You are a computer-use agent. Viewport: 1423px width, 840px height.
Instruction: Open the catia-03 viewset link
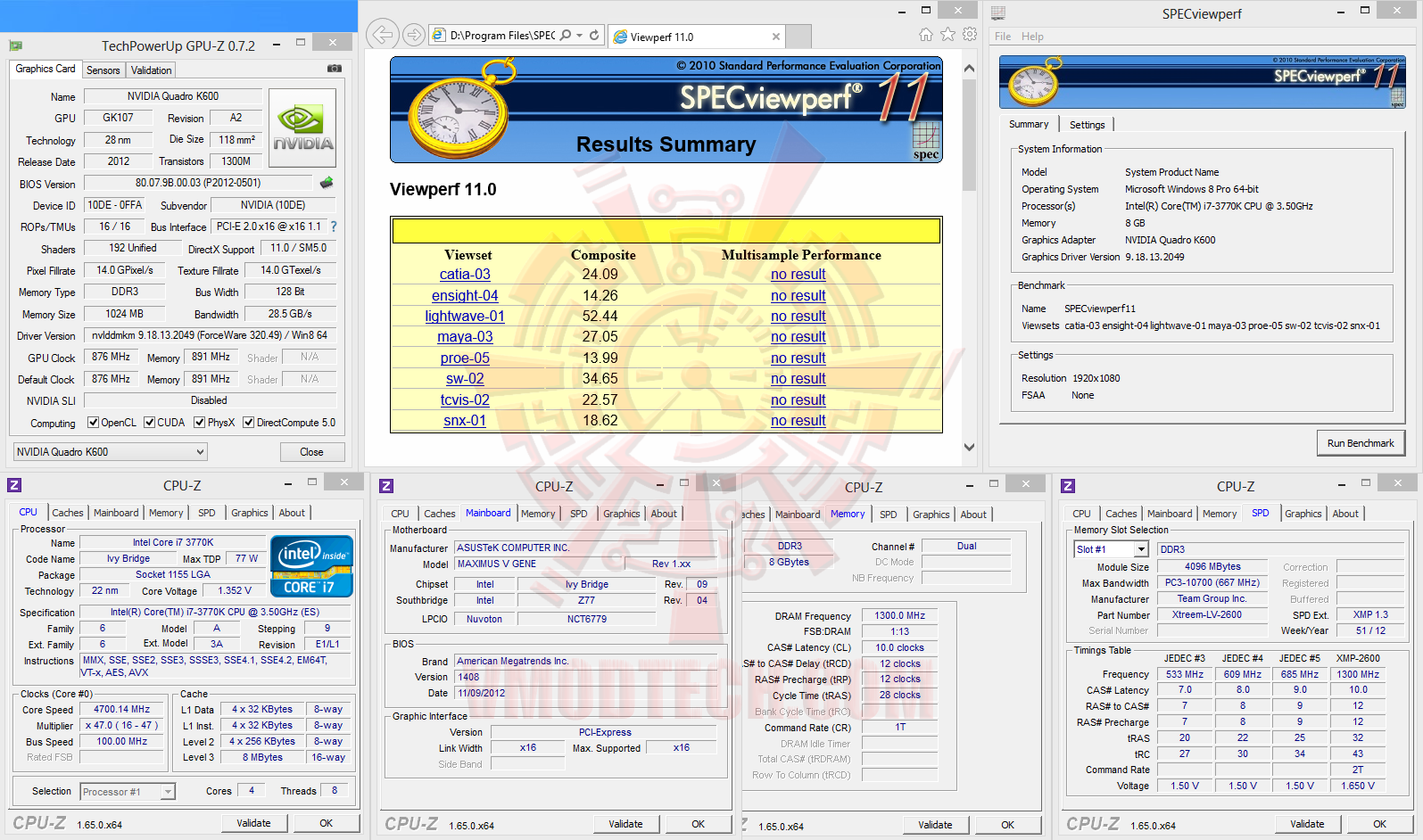pos(465,275)
